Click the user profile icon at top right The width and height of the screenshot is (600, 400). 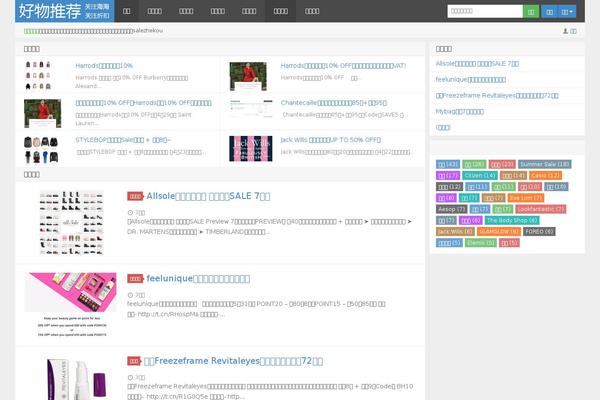click(x=565, y=31)
